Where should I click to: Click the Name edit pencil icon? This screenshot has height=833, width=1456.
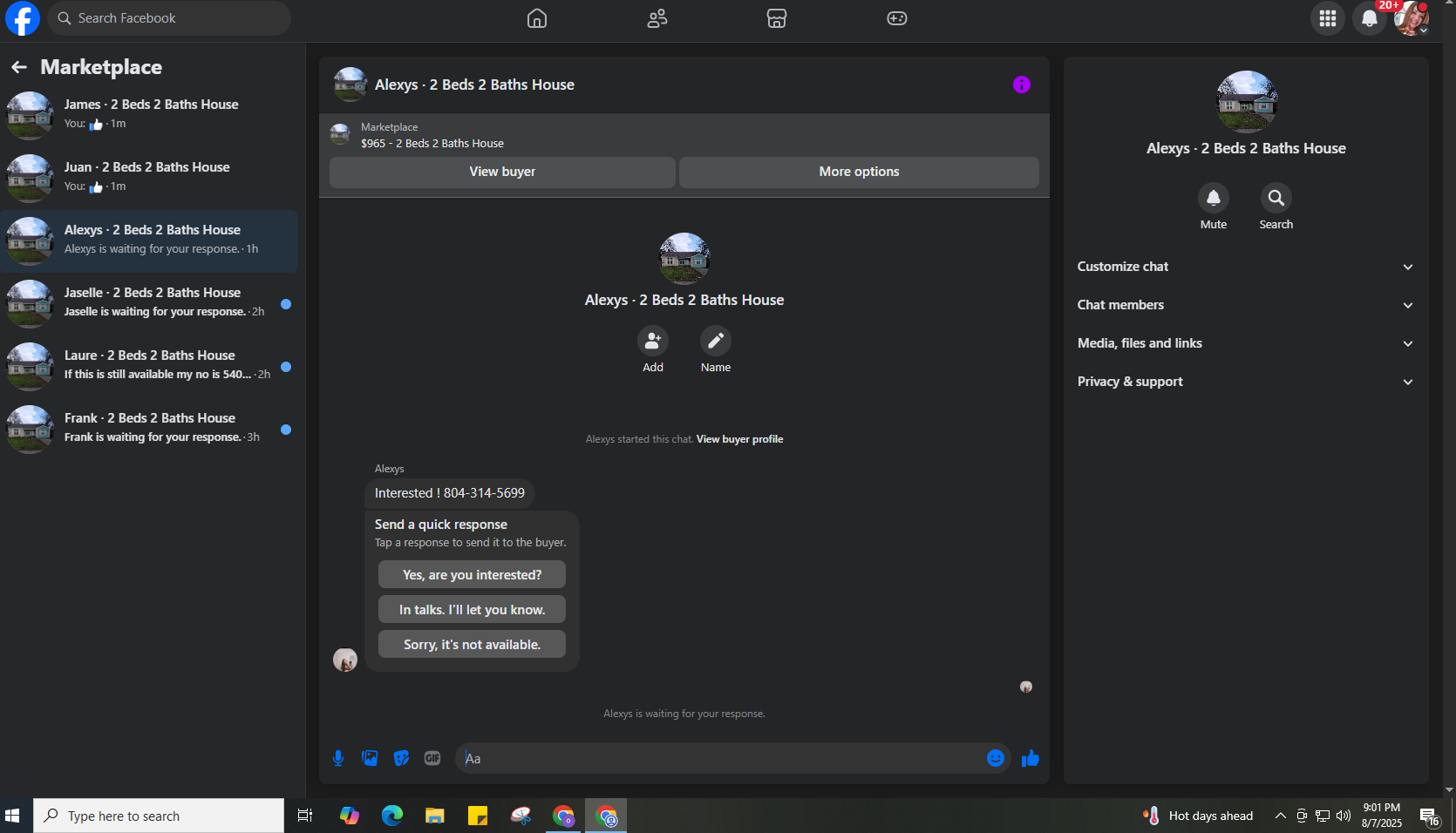pyautogui.click(x=716, y=341)
